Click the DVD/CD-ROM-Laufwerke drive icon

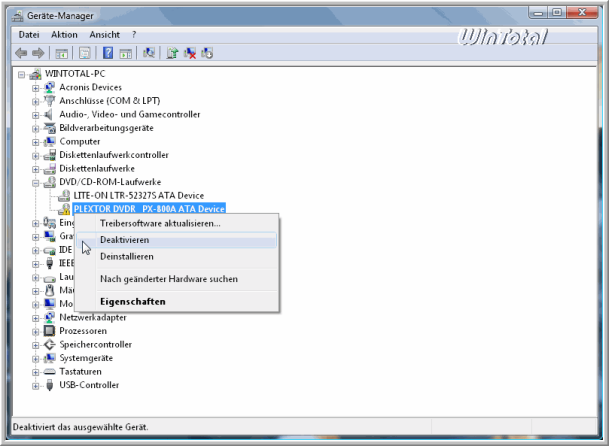click(49, 182)
